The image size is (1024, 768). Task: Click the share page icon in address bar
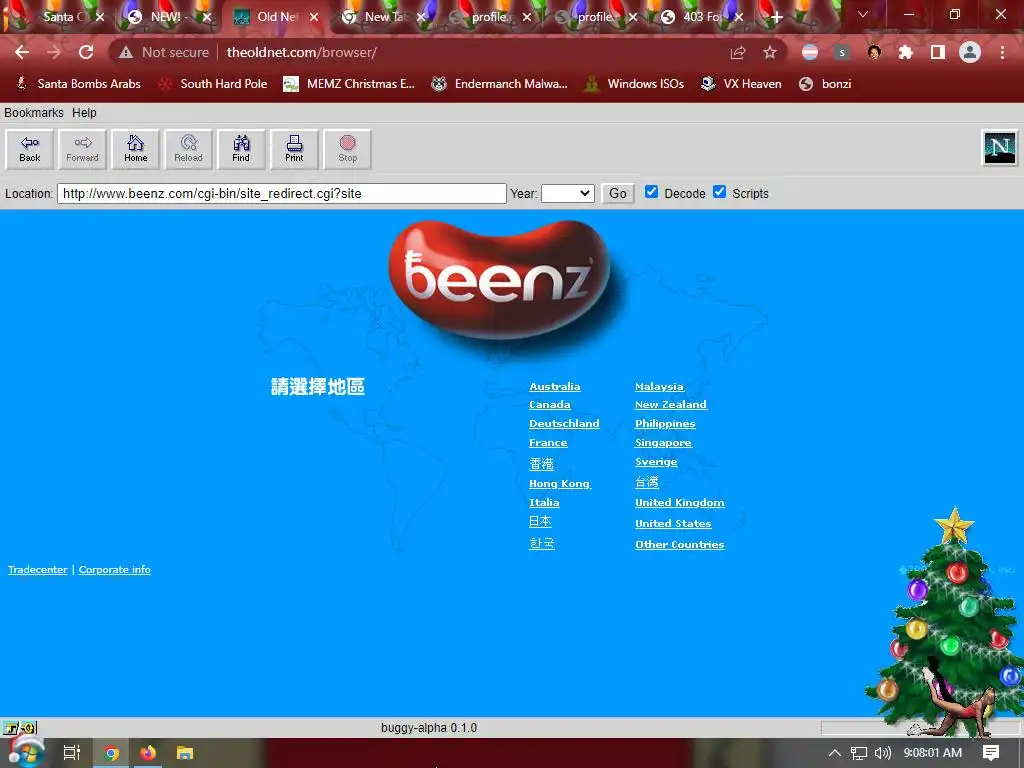tap(738, 52)
